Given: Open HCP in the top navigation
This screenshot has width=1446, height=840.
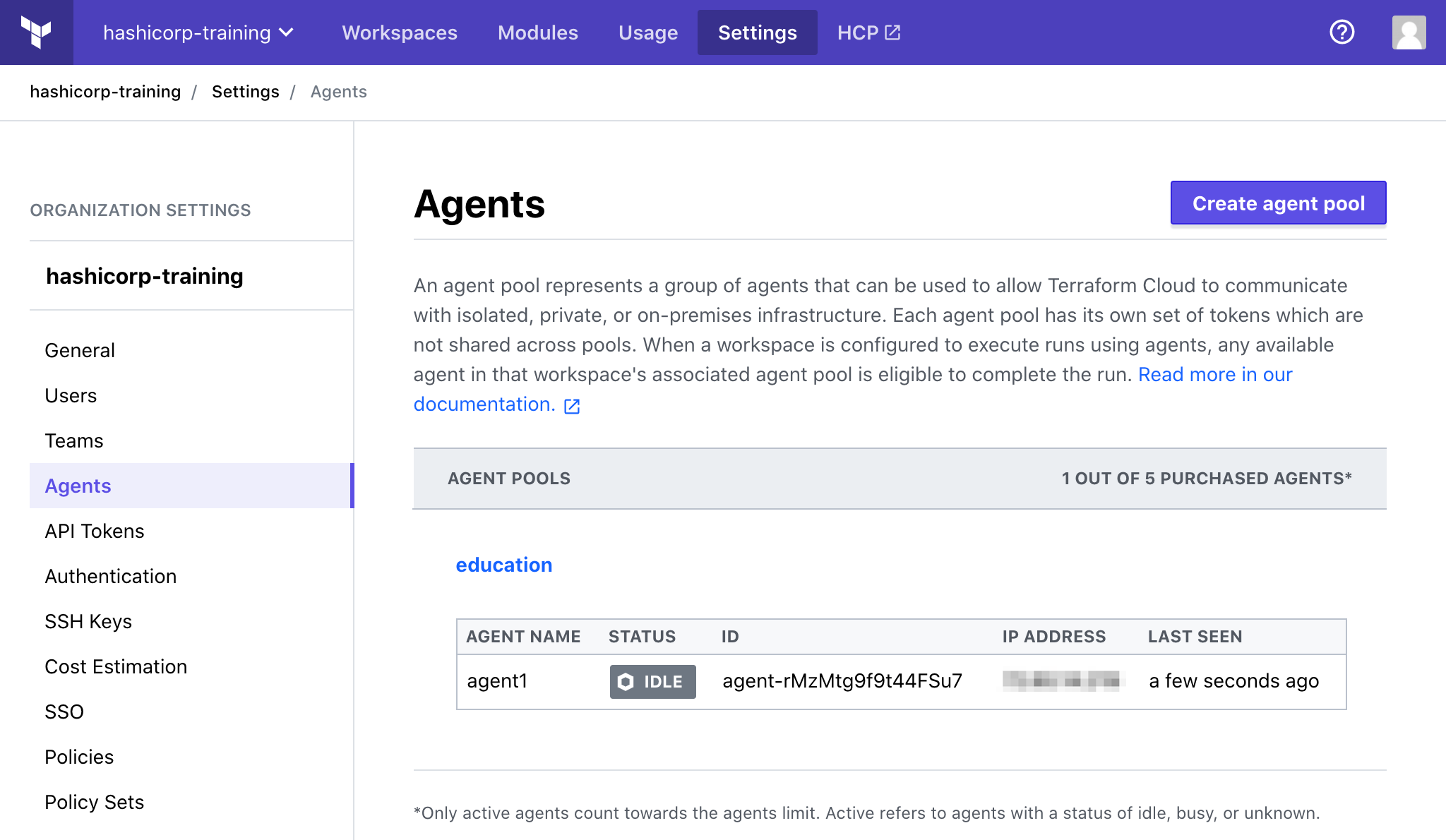Looking at the screenshot, I should (868, 32).
